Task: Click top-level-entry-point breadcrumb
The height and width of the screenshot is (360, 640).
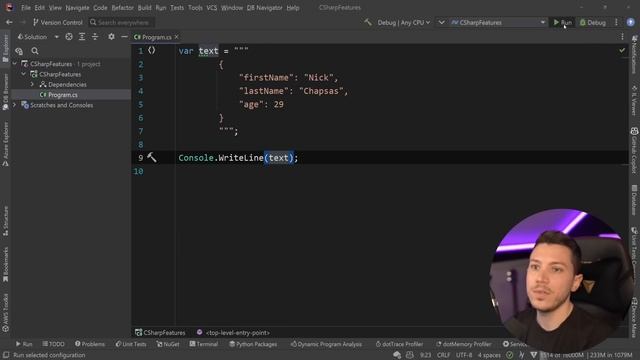Action: click(x=233, y=333)
